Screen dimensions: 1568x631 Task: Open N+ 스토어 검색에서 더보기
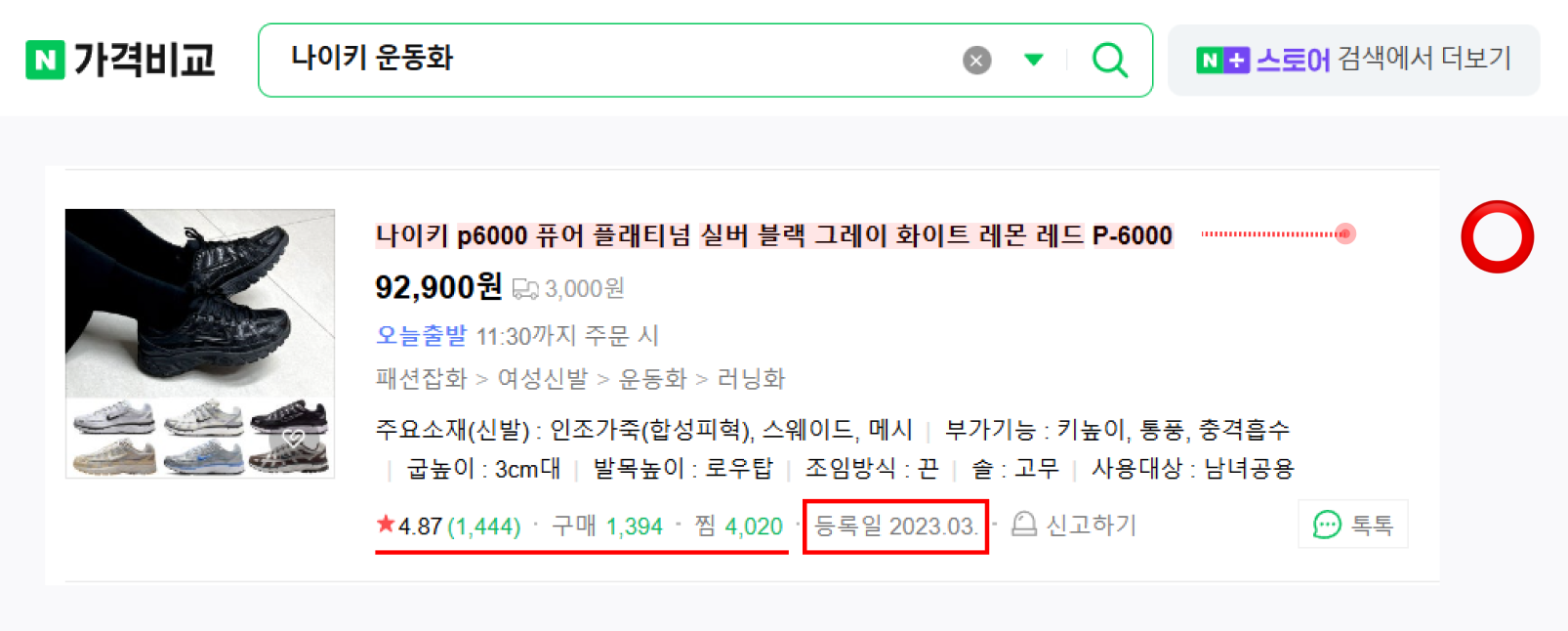(x=1353, y=61)
